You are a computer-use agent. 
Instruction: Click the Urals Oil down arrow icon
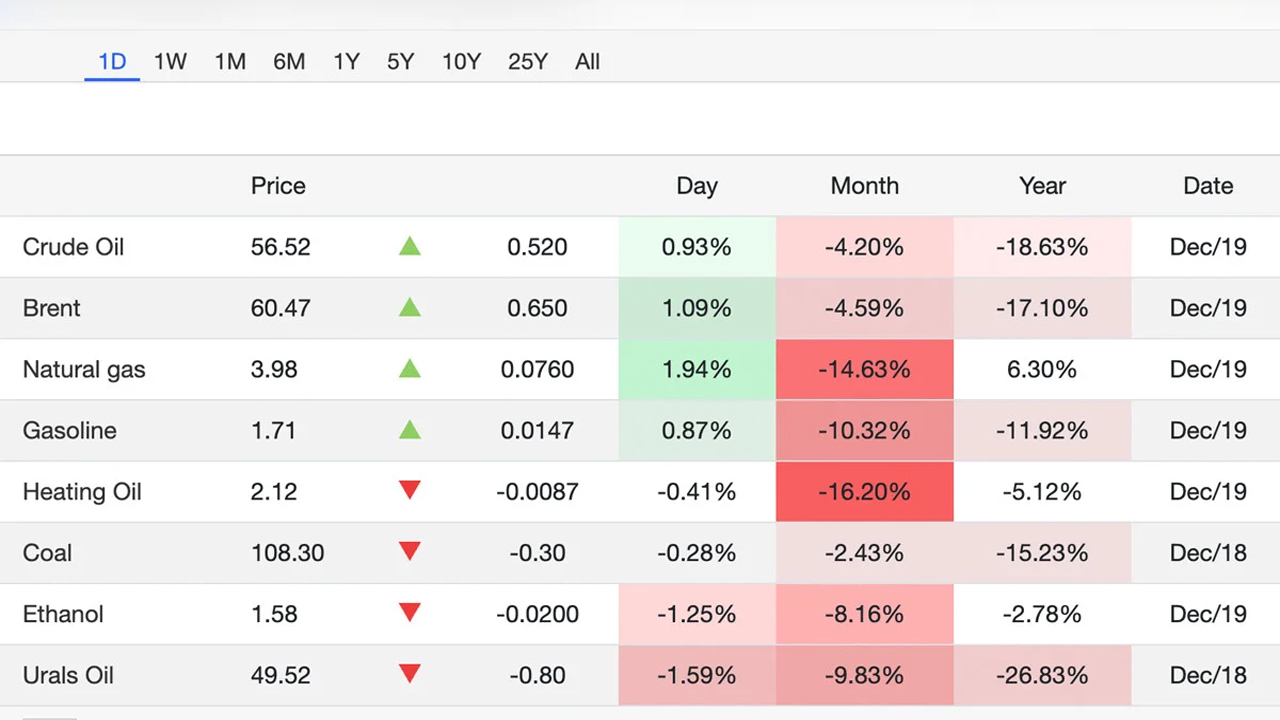point(409,675)
